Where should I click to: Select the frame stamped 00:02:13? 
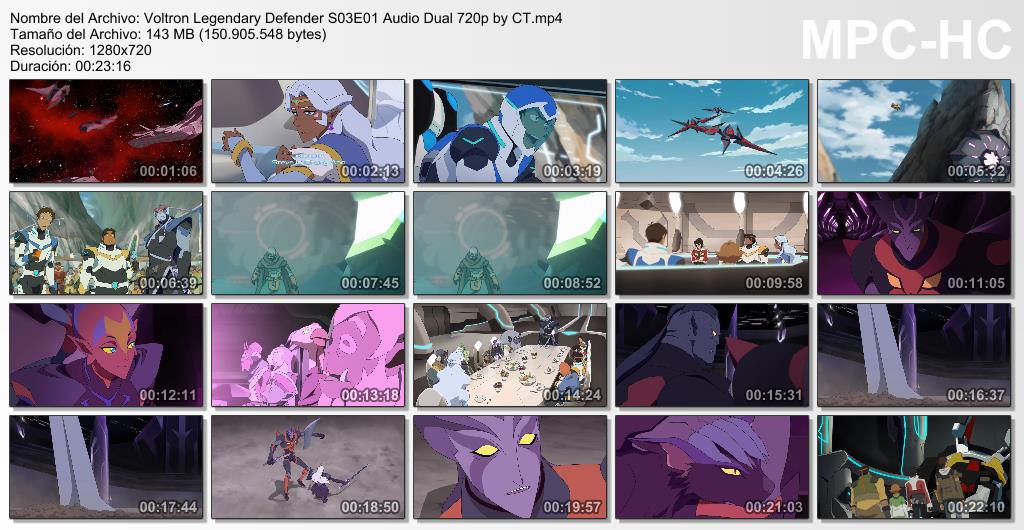[x=308, y=131]
